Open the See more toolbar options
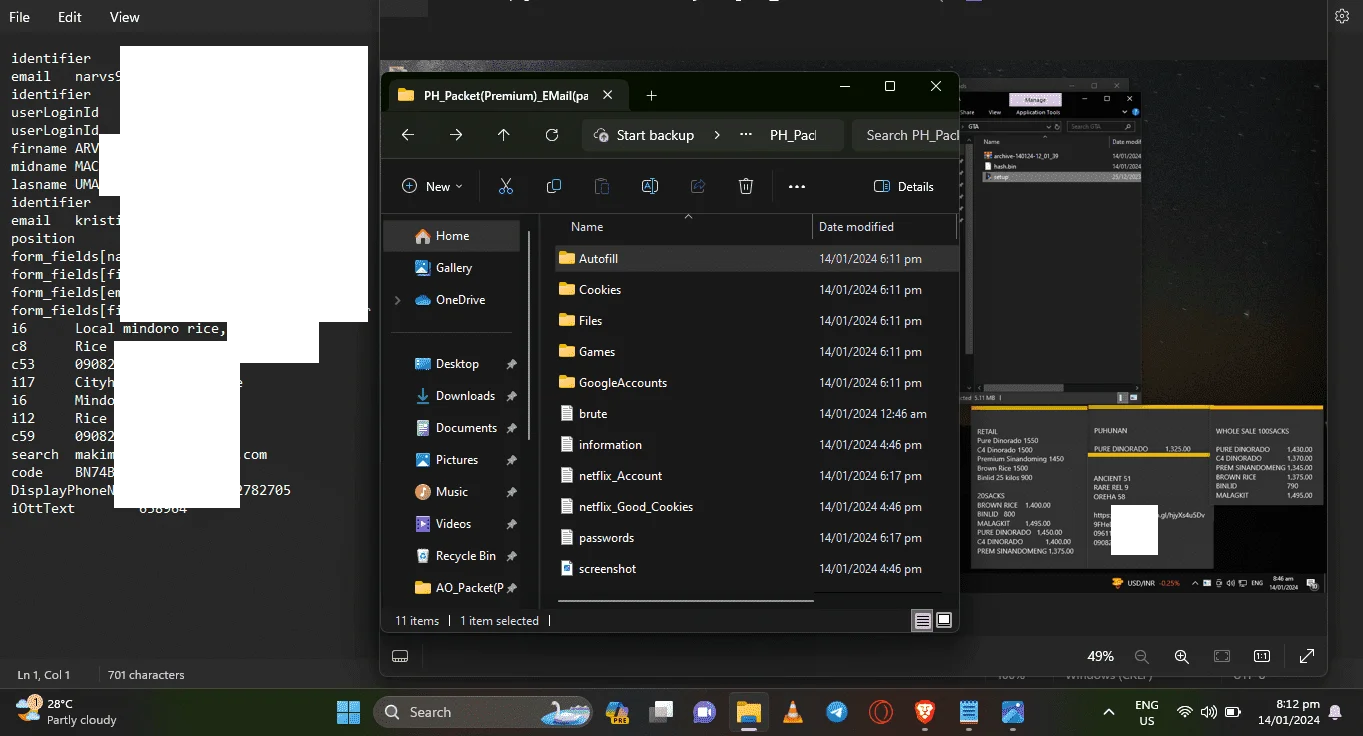The width and height of the screenshot is (1363, 736). [x=797, y=186]
